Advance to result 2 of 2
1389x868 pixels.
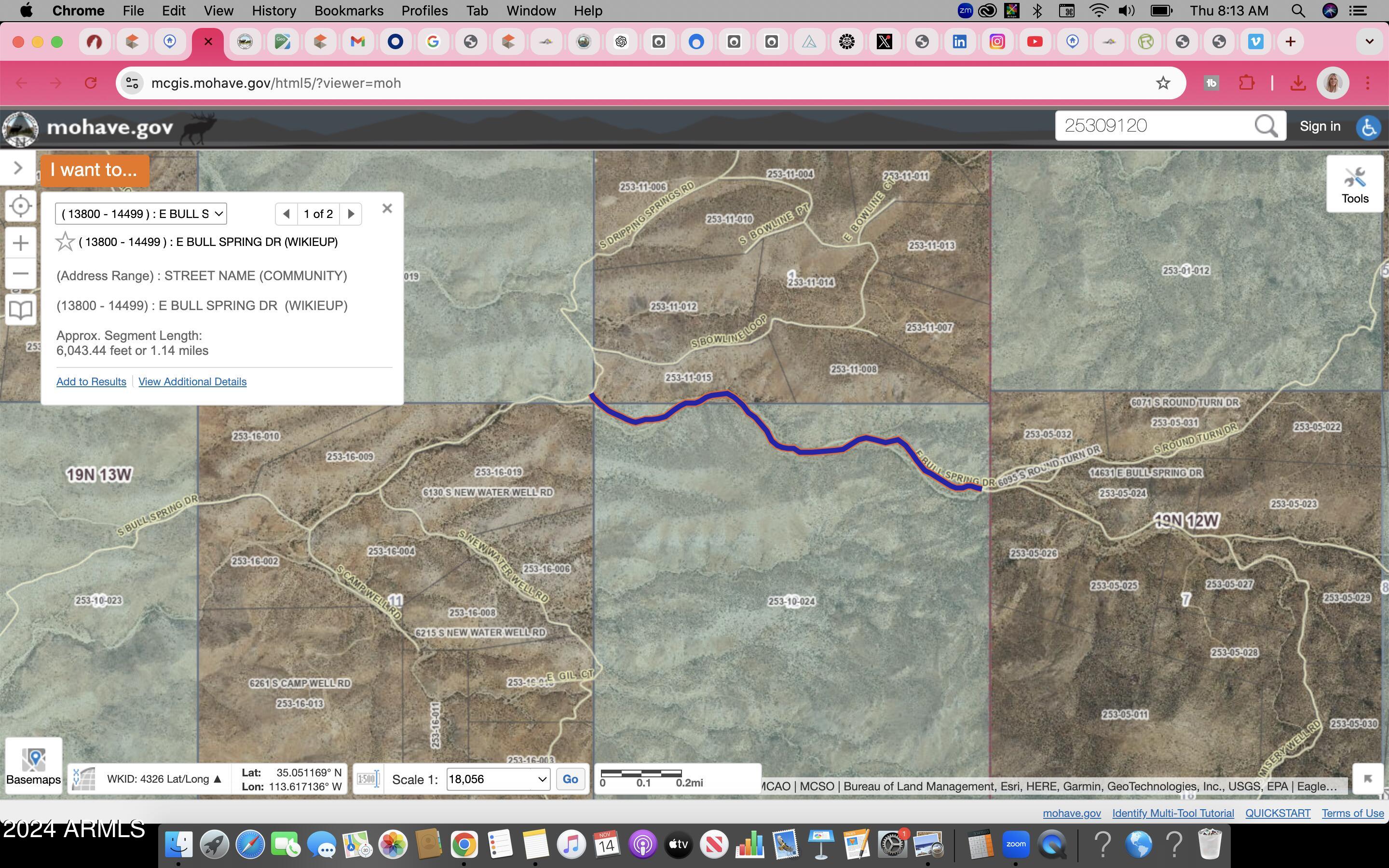coord(351,214)
